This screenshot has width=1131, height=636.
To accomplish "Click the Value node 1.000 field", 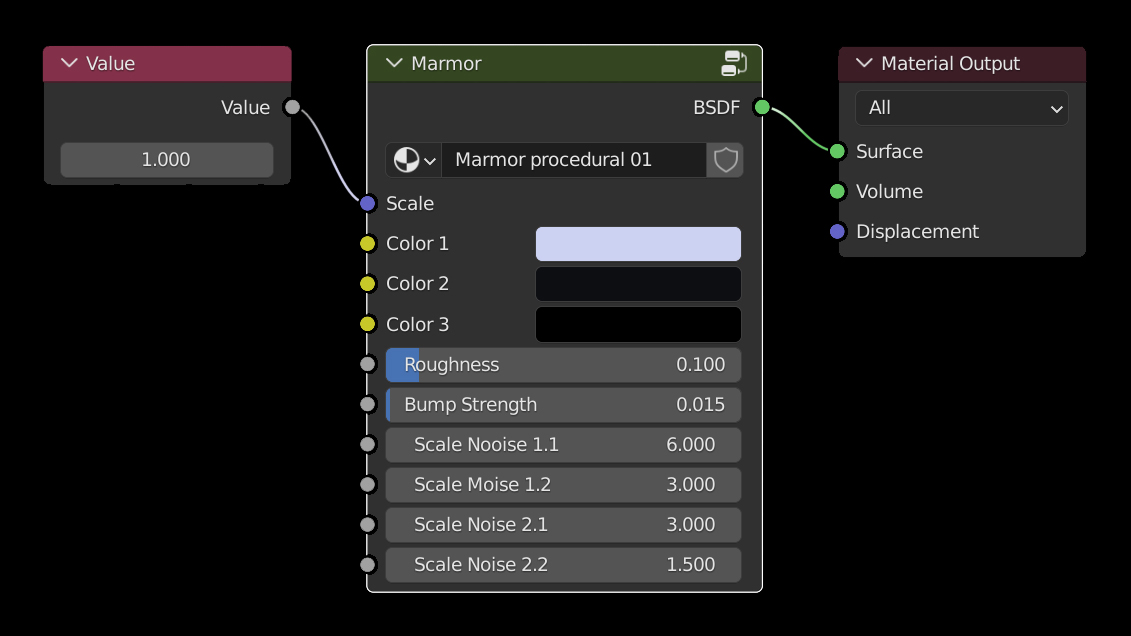I will [x=166, y=160].
